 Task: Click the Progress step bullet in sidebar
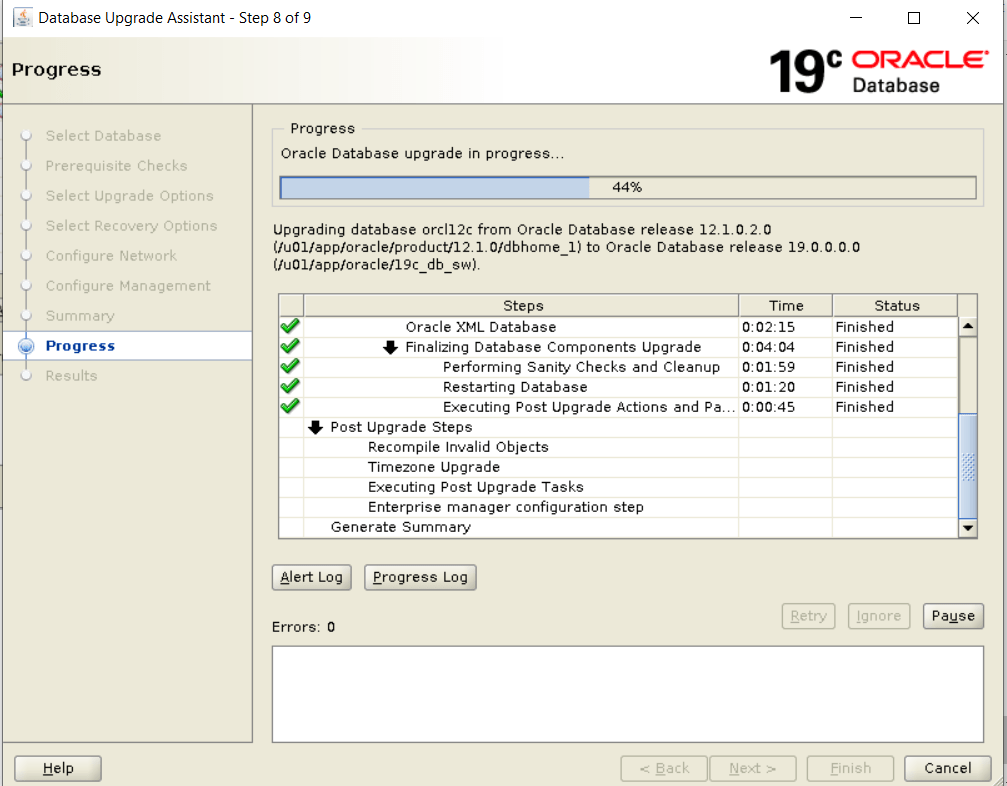[27, 346]
